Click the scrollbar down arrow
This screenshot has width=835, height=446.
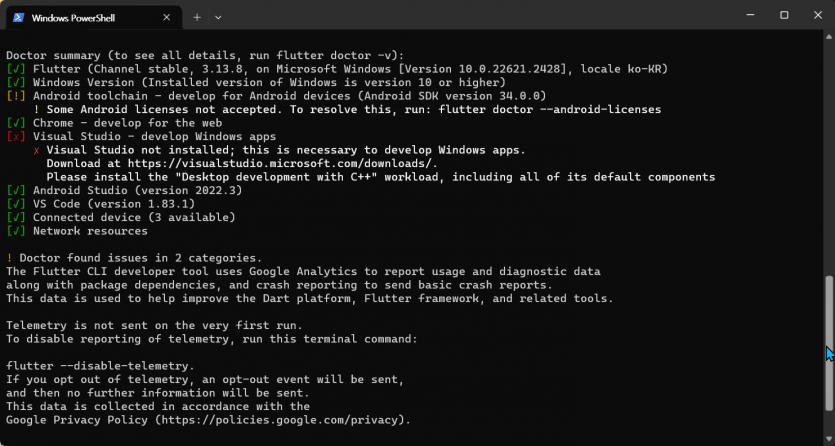point(829,439)
